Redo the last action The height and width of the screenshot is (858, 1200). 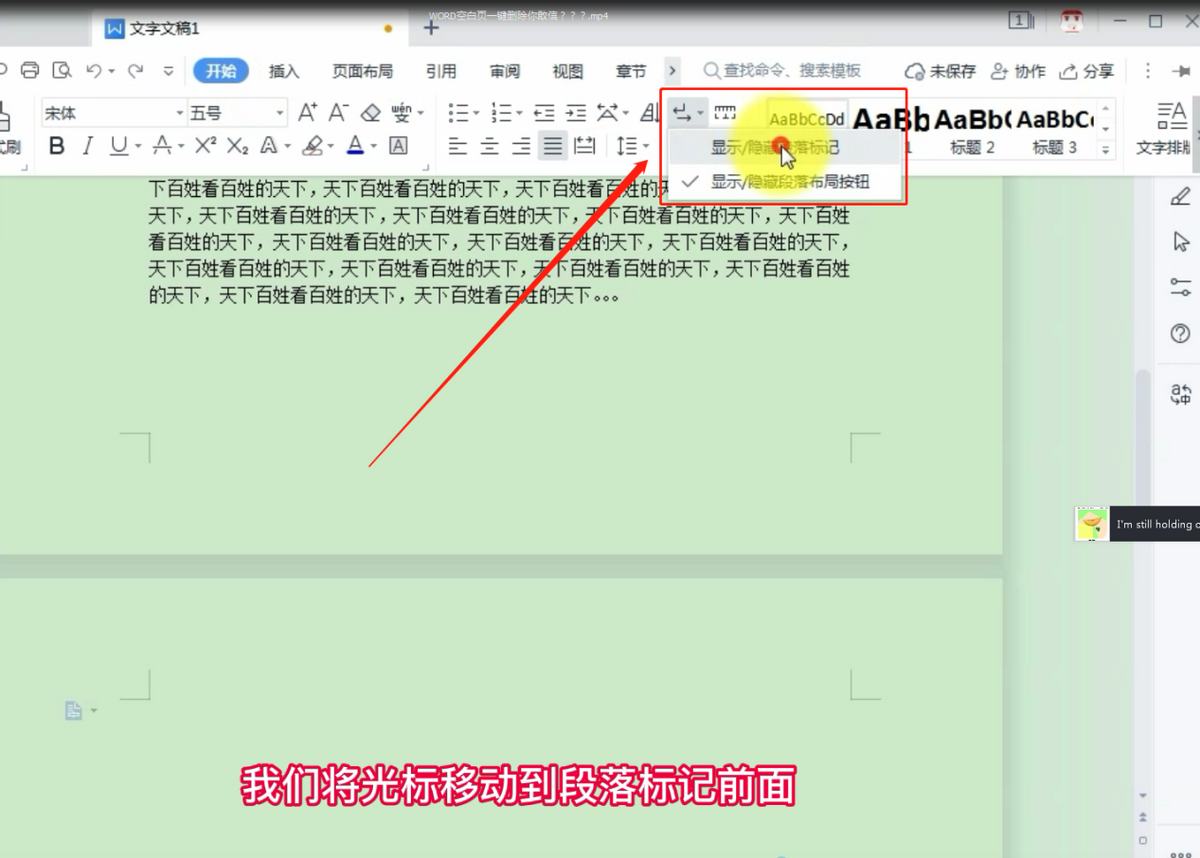(135, 70)
